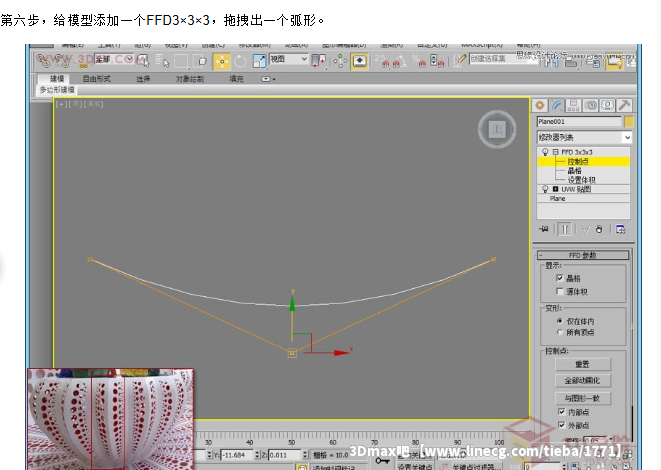Toggle the 内部点 checkbox
The height and width of the screenshot is (470, 661).
click(x=561, y=411)
